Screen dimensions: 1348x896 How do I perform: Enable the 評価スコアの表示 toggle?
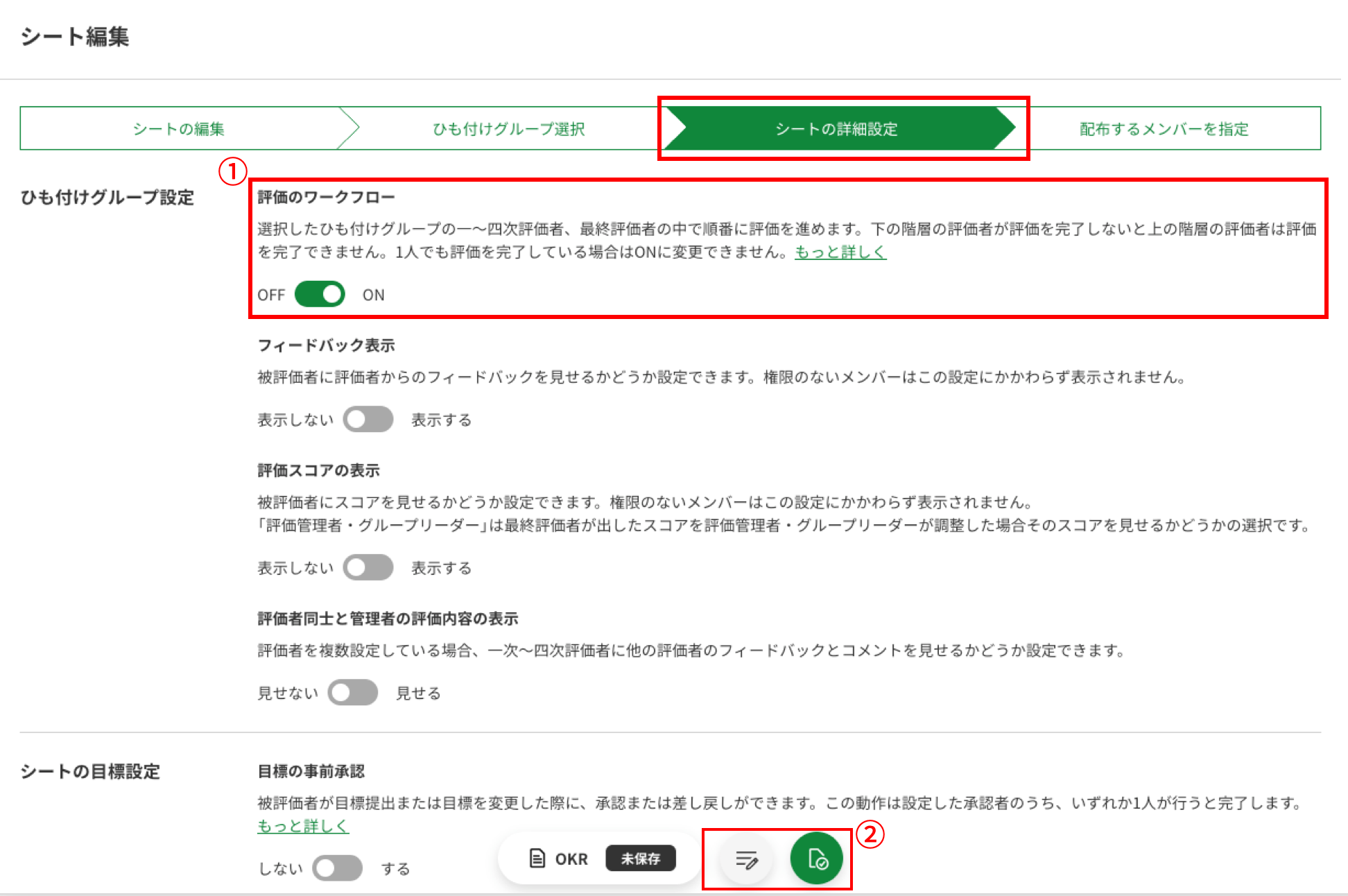(x=368, y=568)
